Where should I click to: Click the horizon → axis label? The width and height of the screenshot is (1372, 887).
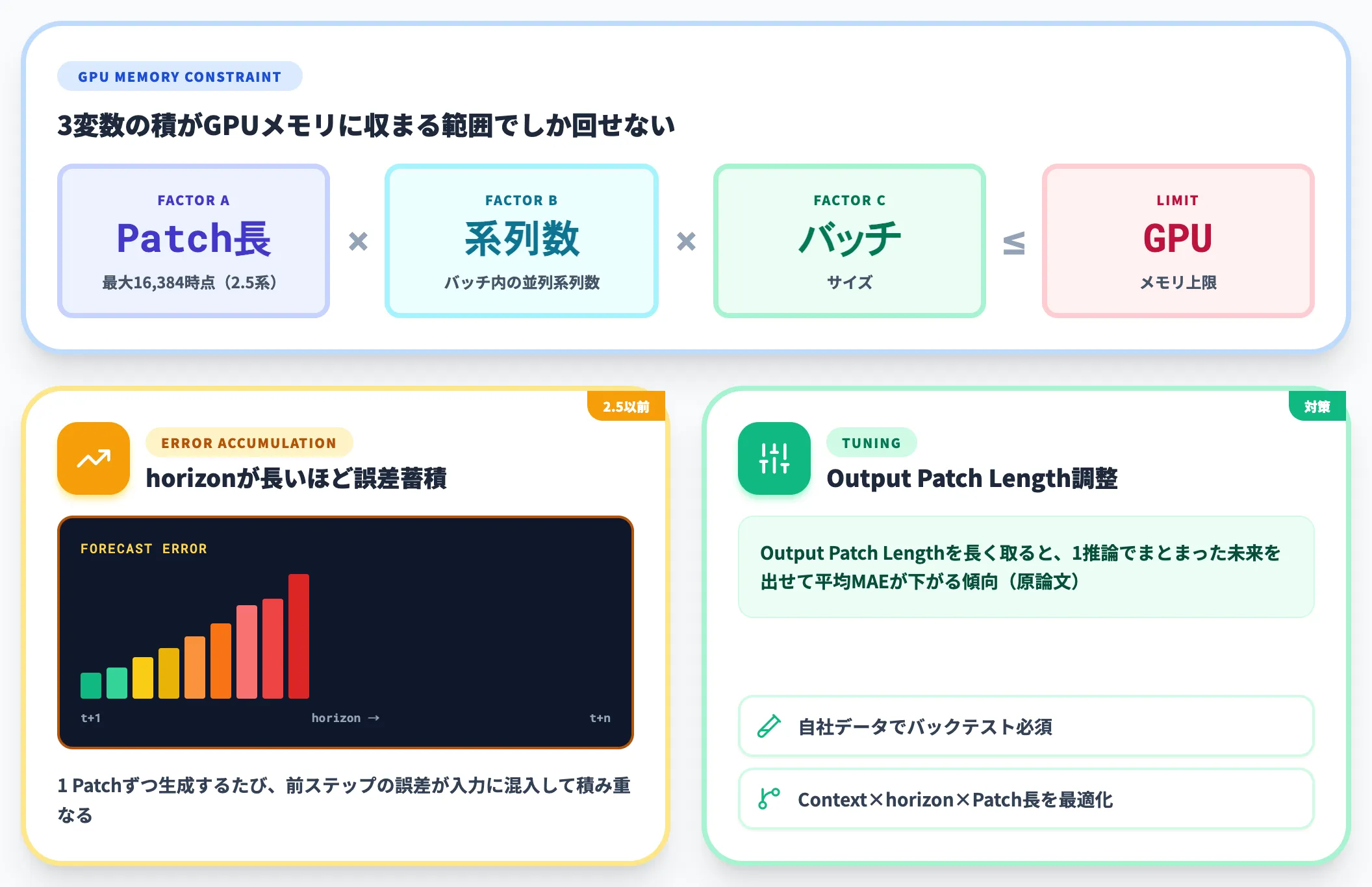pos(345,718)
